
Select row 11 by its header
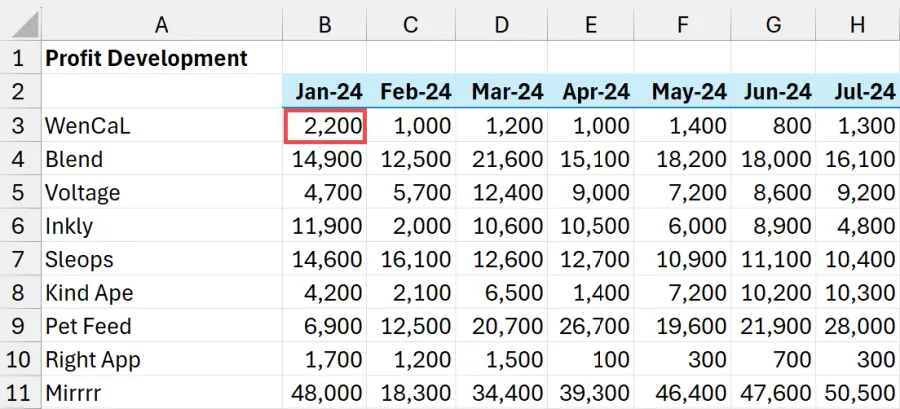[19, 393]
